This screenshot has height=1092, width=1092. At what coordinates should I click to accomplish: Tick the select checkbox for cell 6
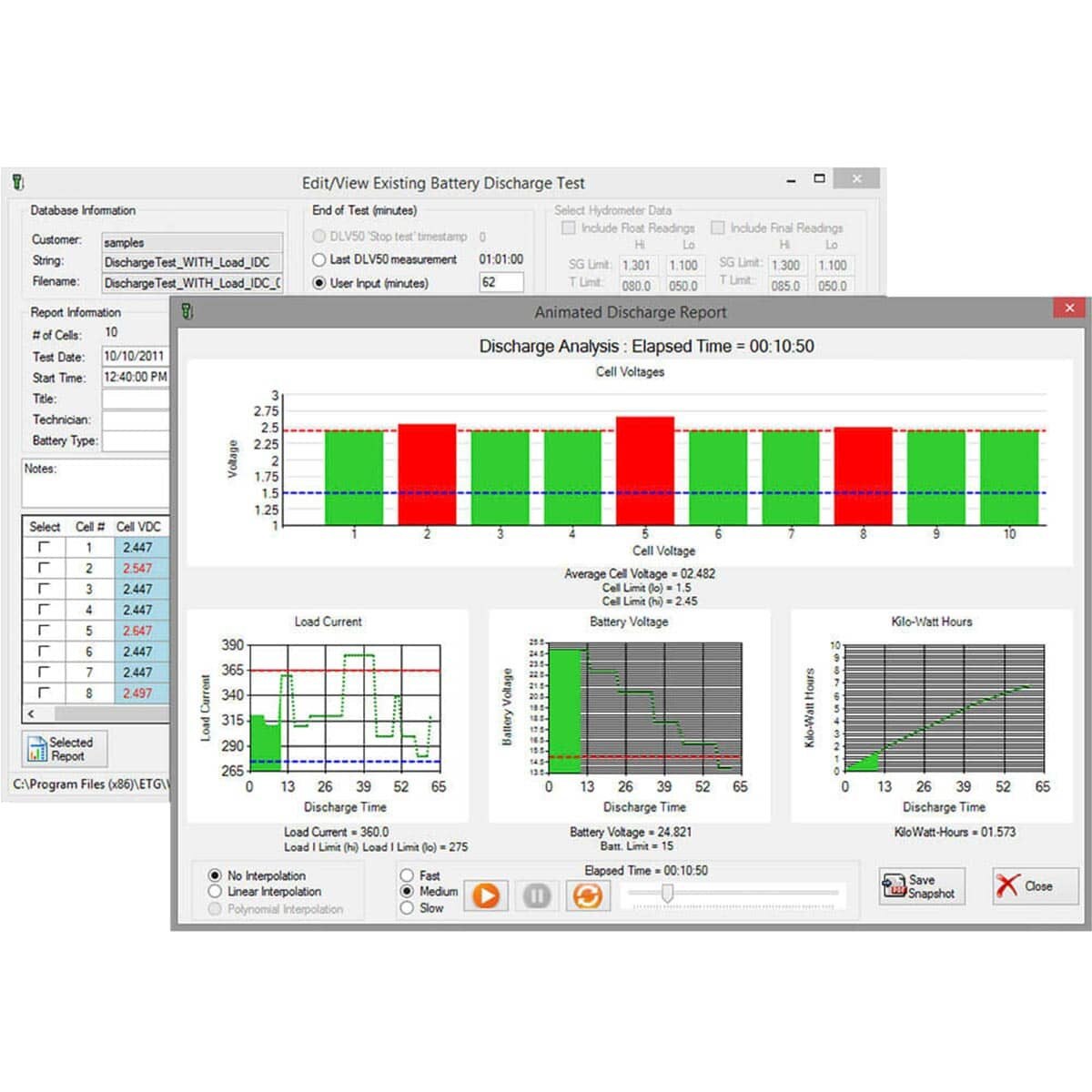point(44,652)
